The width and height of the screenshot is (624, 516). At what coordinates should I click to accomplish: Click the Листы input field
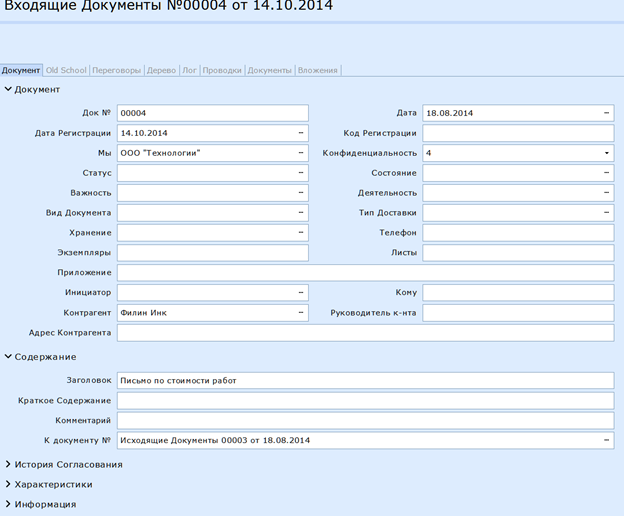(x=518, y=253)
